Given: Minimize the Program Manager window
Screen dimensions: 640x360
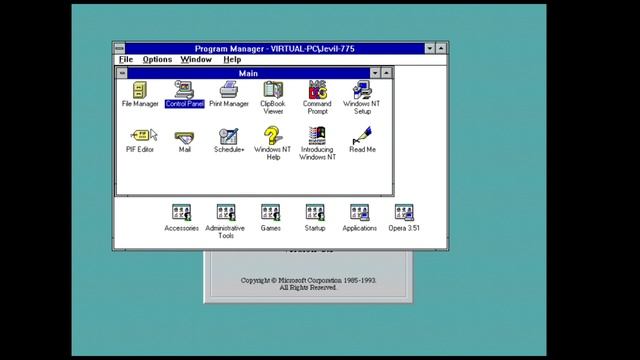Looking at the screenshot, I should click(x=430, y=49).
